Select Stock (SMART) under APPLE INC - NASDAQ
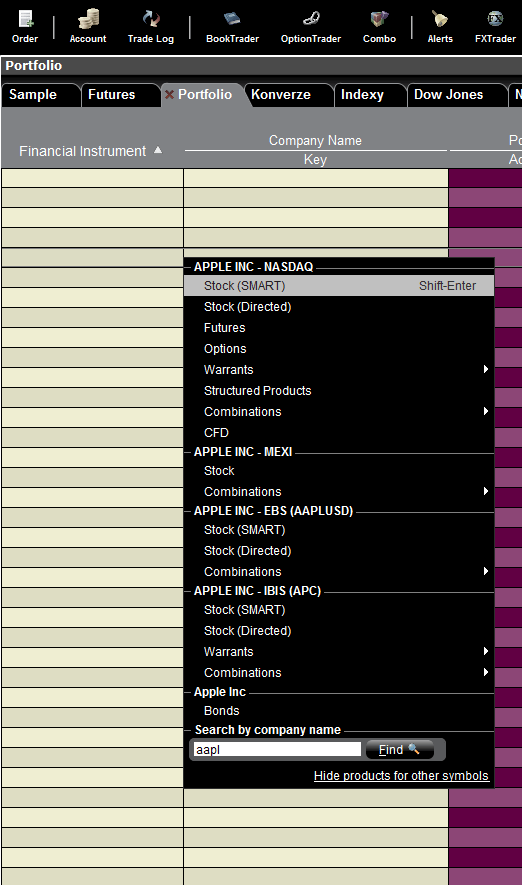The image size is (522, 885). click(x=339, y=286)
